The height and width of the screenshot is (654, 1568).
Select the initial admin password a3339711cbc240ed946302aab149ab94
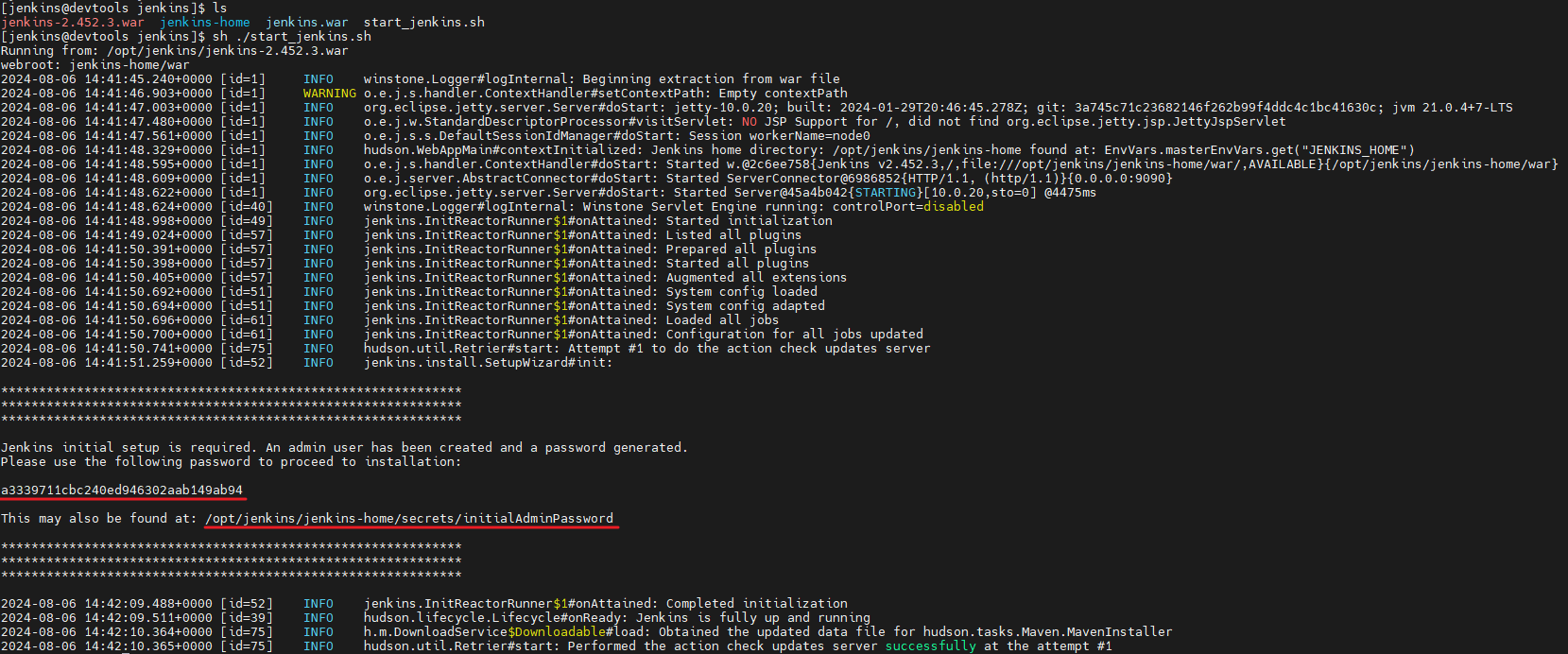[x=122, y=490]
